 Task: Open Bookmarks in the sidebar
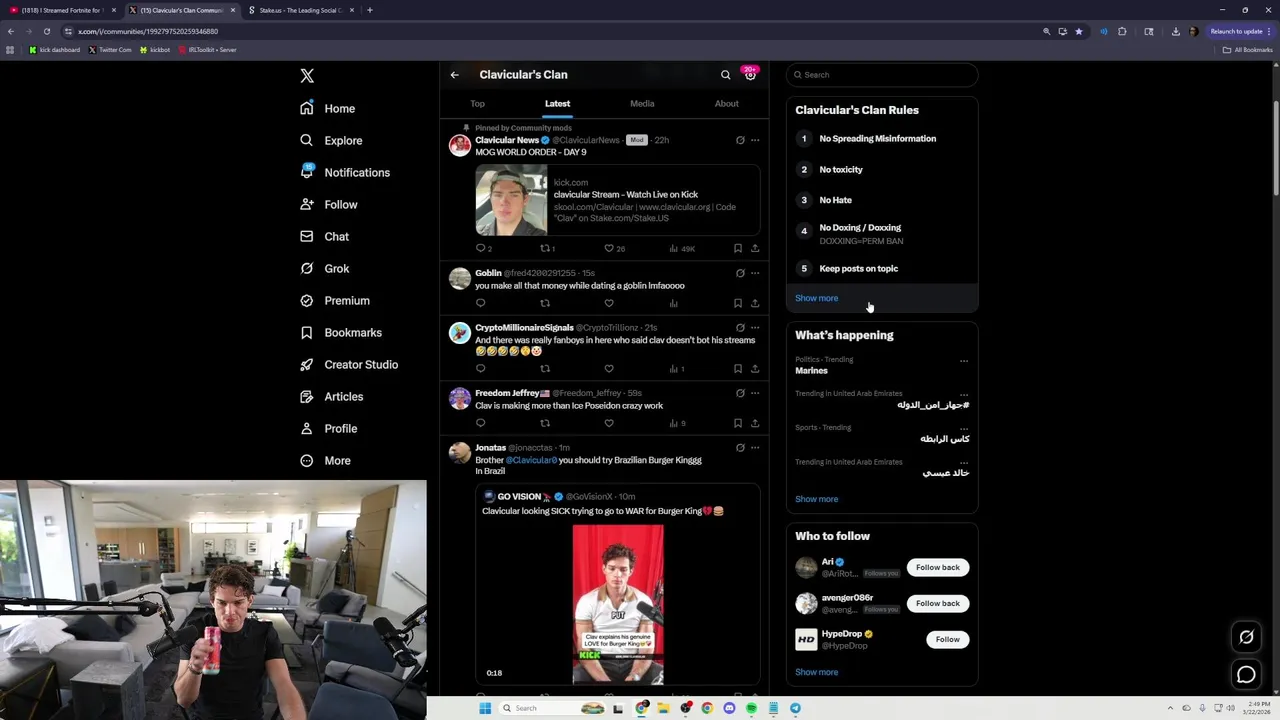(x=341, y=332)
